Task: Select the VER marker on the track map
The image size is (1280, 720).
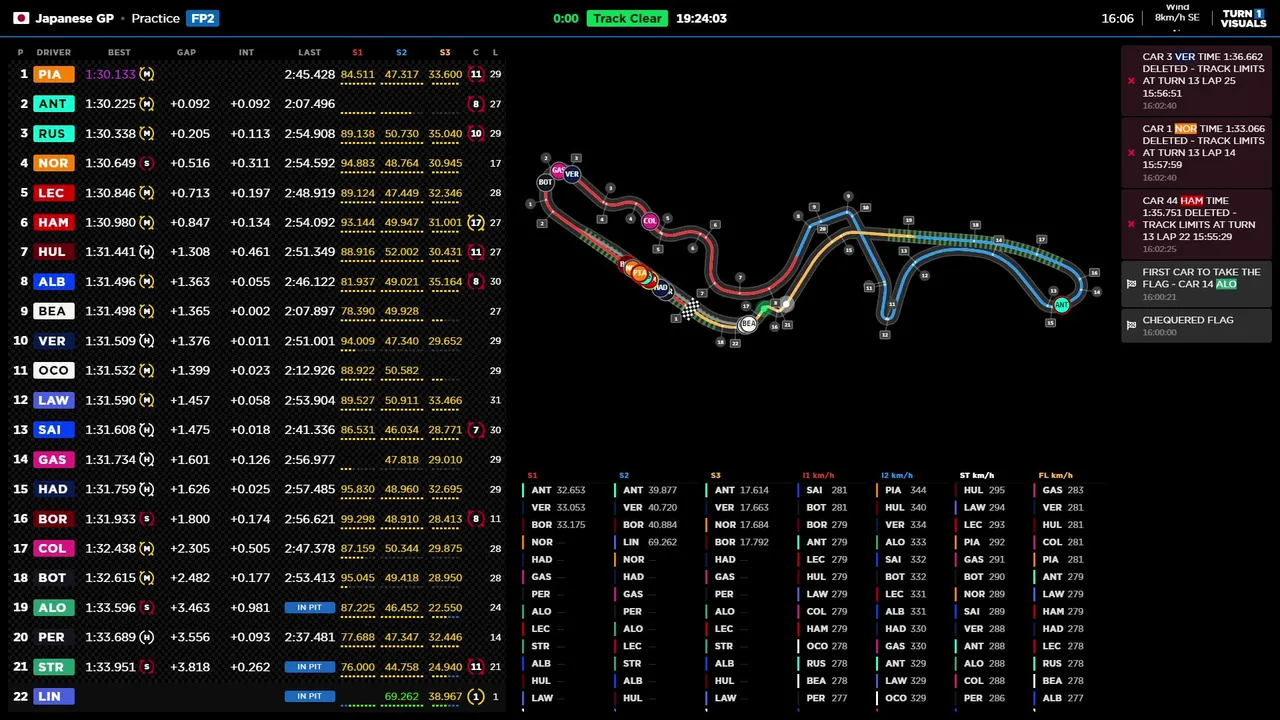Action: pos(572,174)
